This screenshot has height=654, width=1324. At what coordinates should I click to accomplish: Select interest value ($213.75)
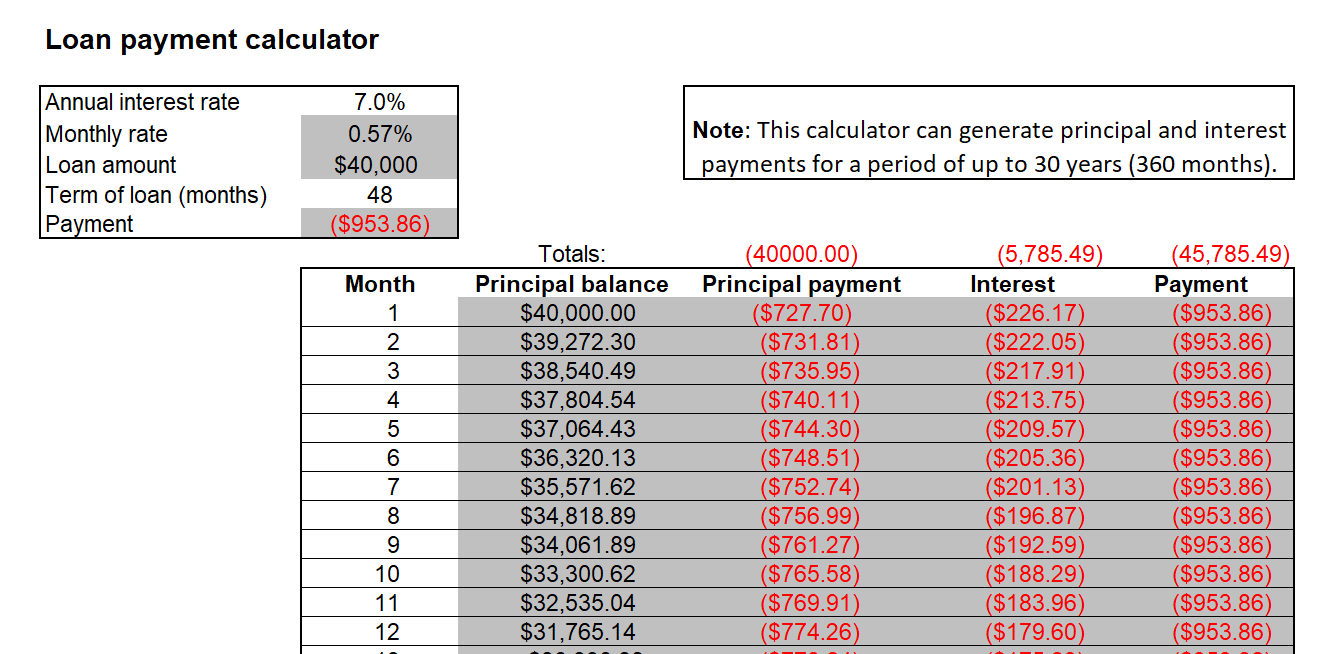[x=1035, y=400]
